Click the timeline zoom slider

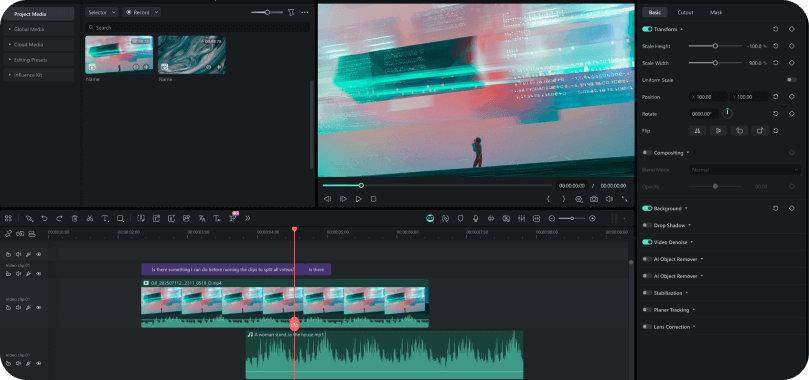(x=572, y=219)
